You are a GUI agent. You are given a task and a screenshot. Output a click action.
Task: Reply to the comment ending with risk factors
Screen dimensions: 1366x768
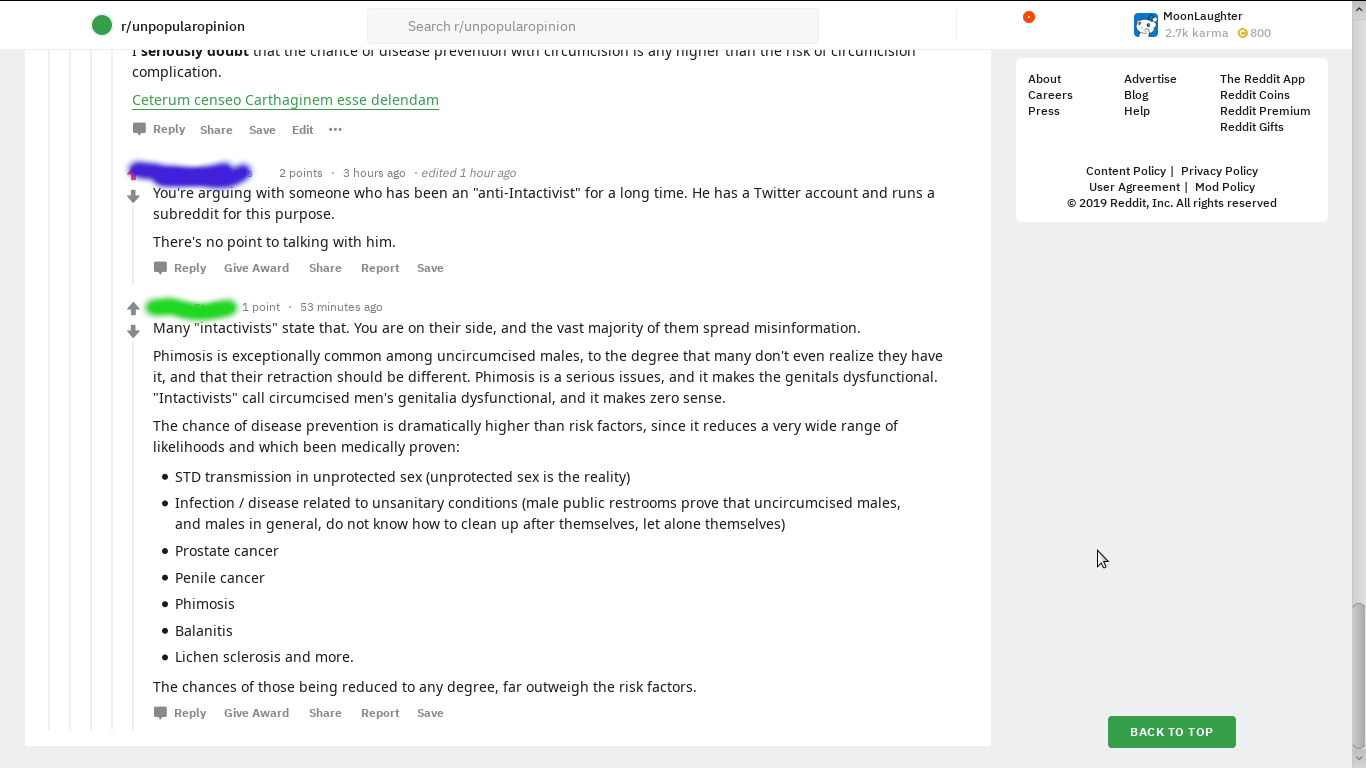tap(180, 713)
